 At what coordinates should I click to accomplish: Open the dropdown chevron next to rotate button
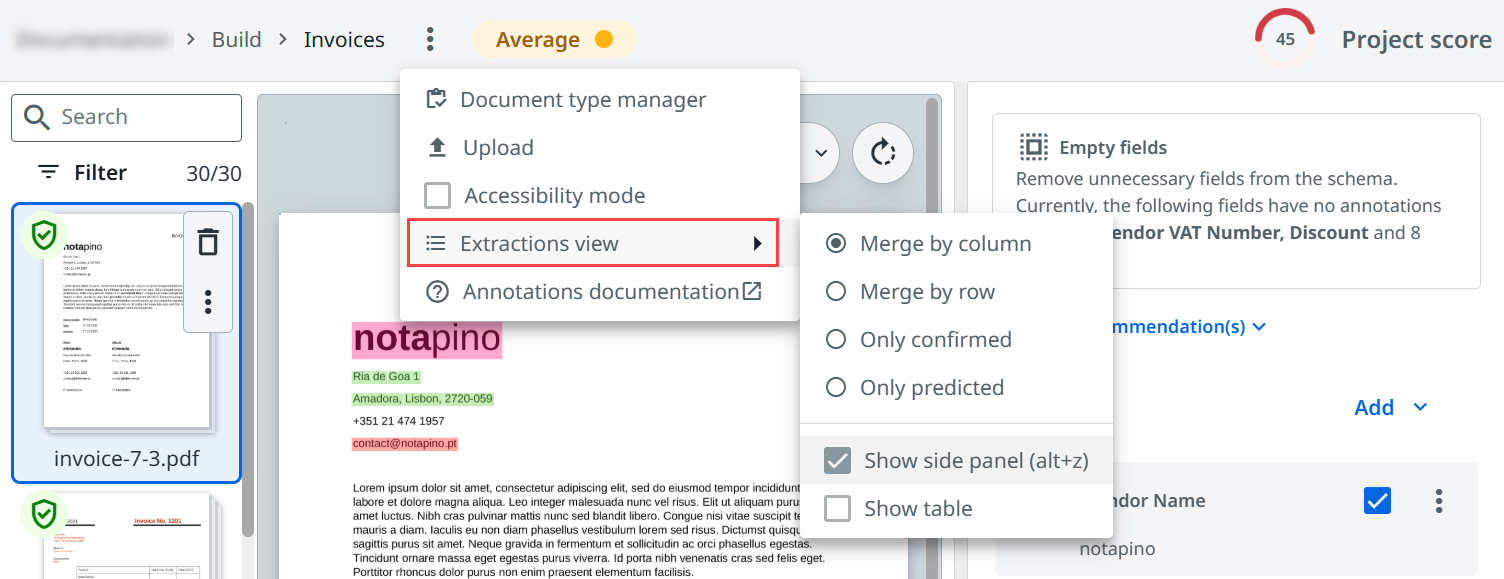coord(820,153)
